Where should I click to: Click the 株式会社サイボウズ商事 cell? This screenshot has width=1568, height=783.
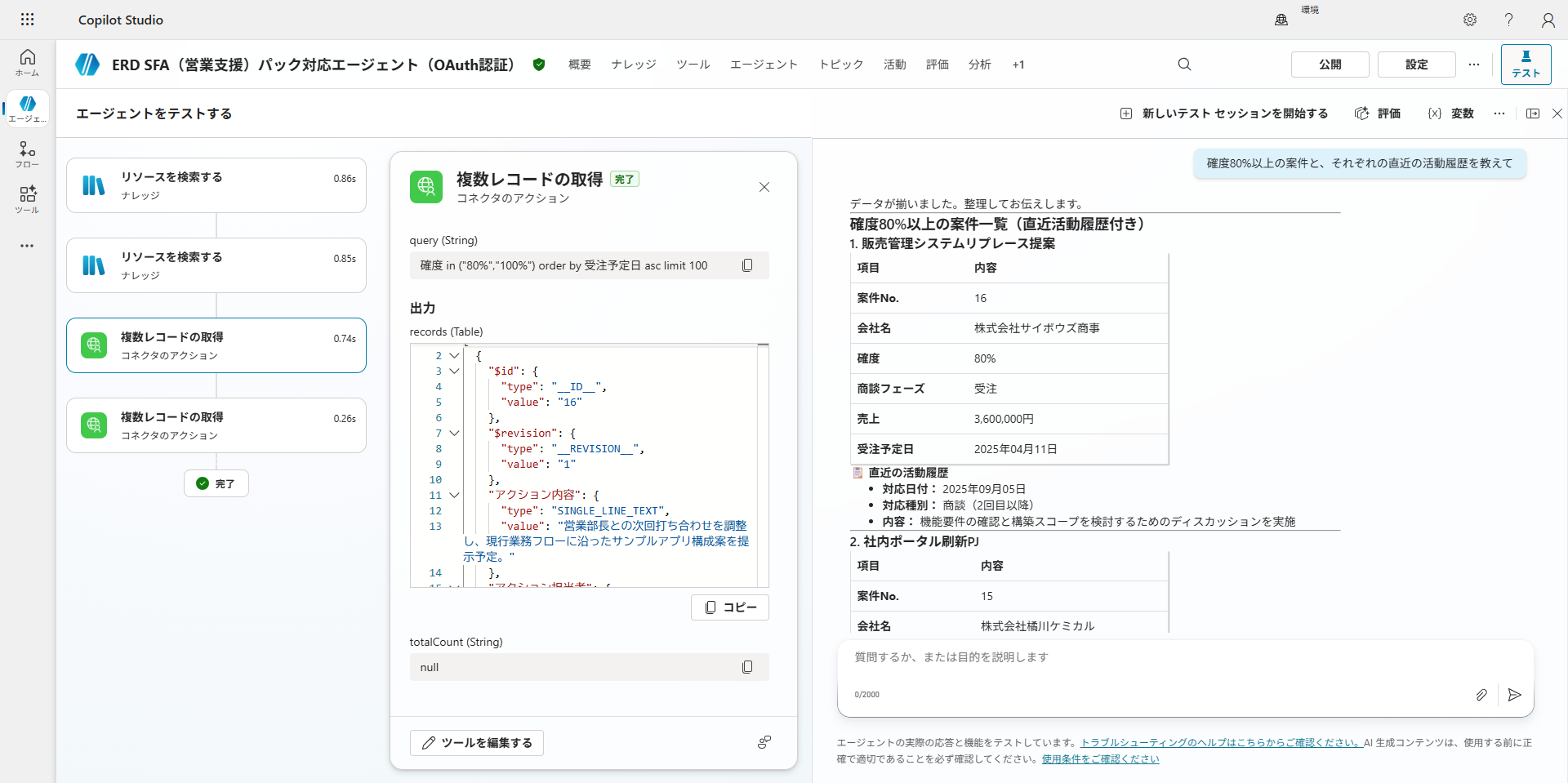coord(1036,328)
